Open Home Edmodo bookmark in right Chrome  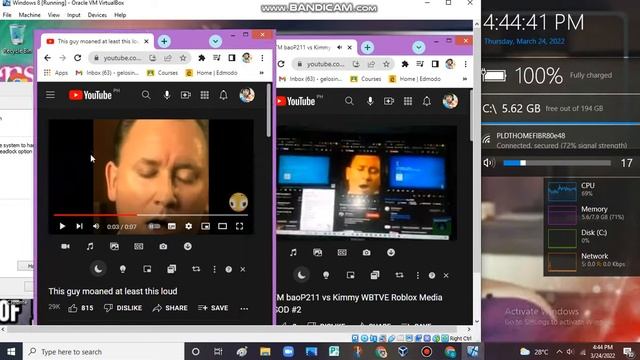pyautogui.click(x=416, y=79)
